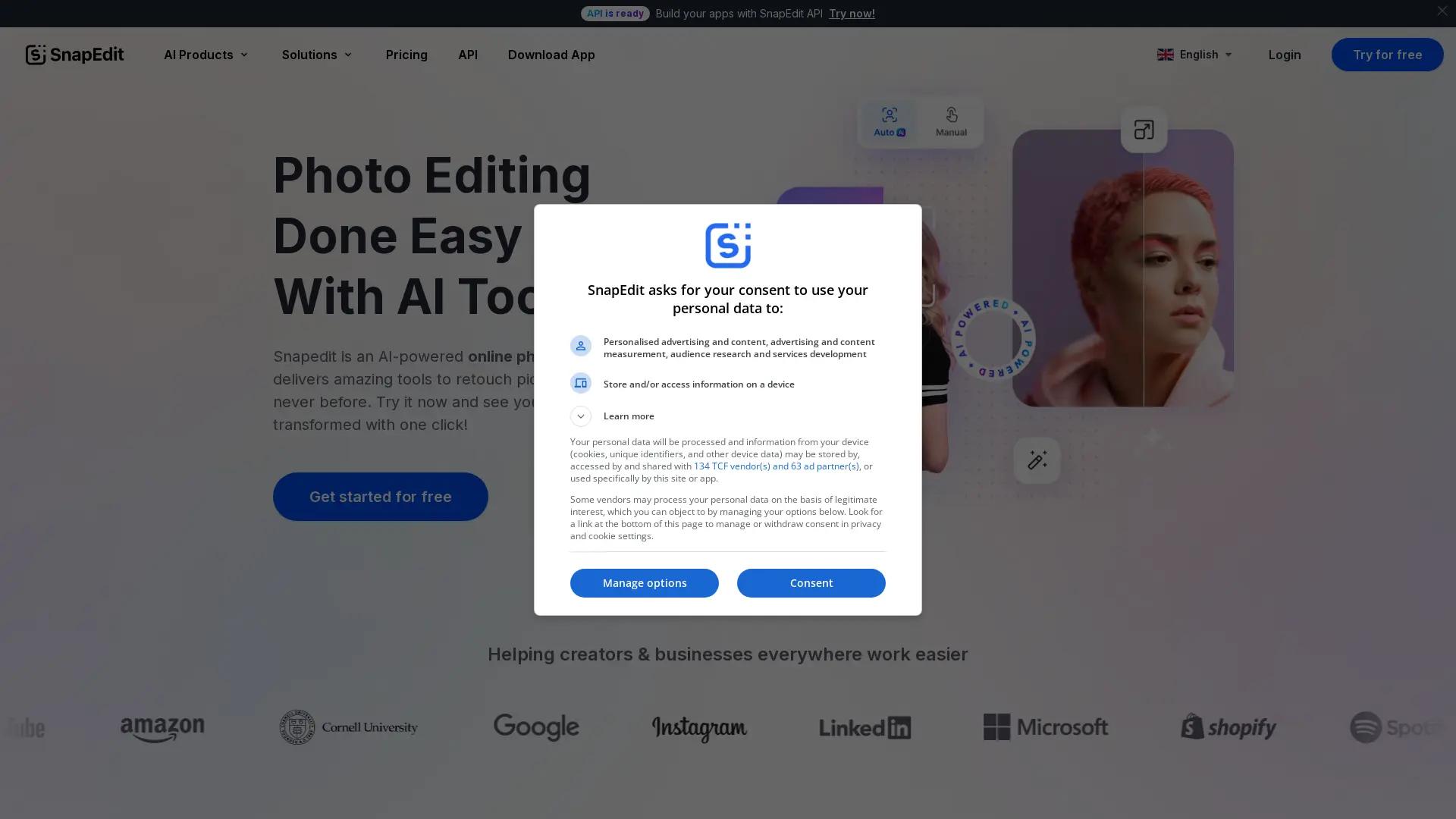The image size is (1456, 819).
Task: Click the AI magic wand icon on the photo
Action: point(1036,460)
